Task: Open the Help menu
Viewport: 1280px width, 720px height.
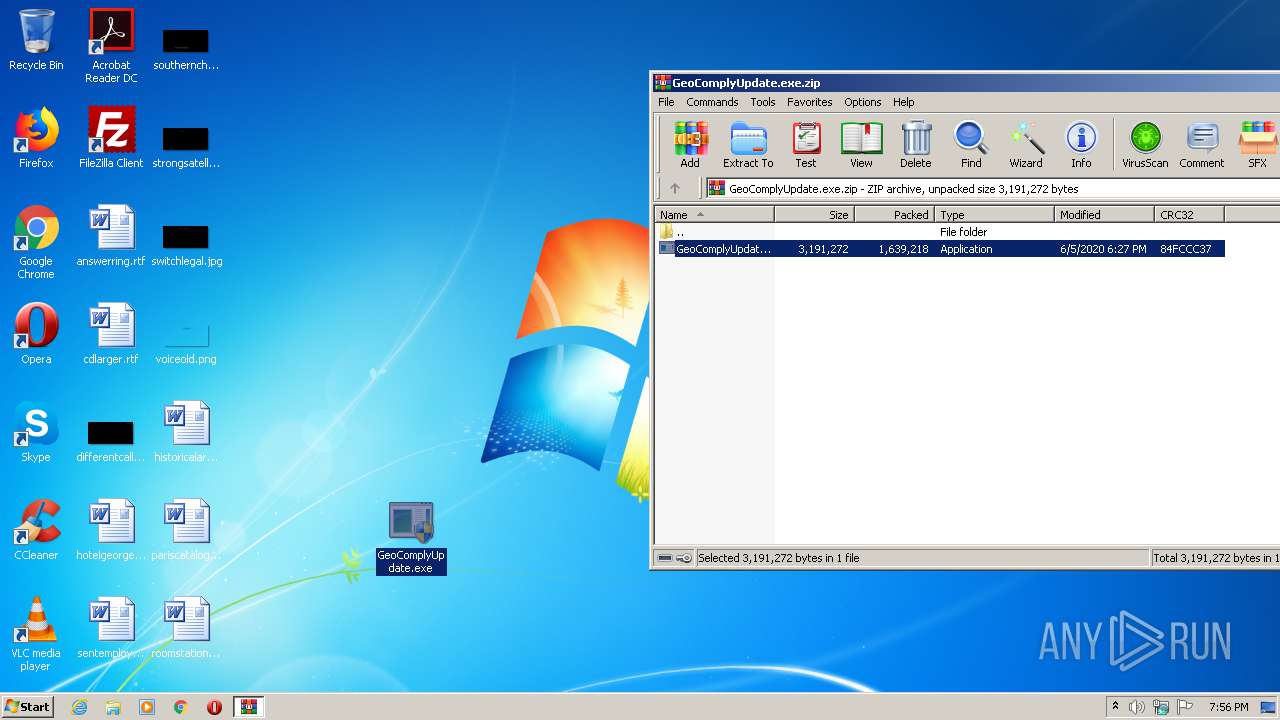Action: click(904, 102)
